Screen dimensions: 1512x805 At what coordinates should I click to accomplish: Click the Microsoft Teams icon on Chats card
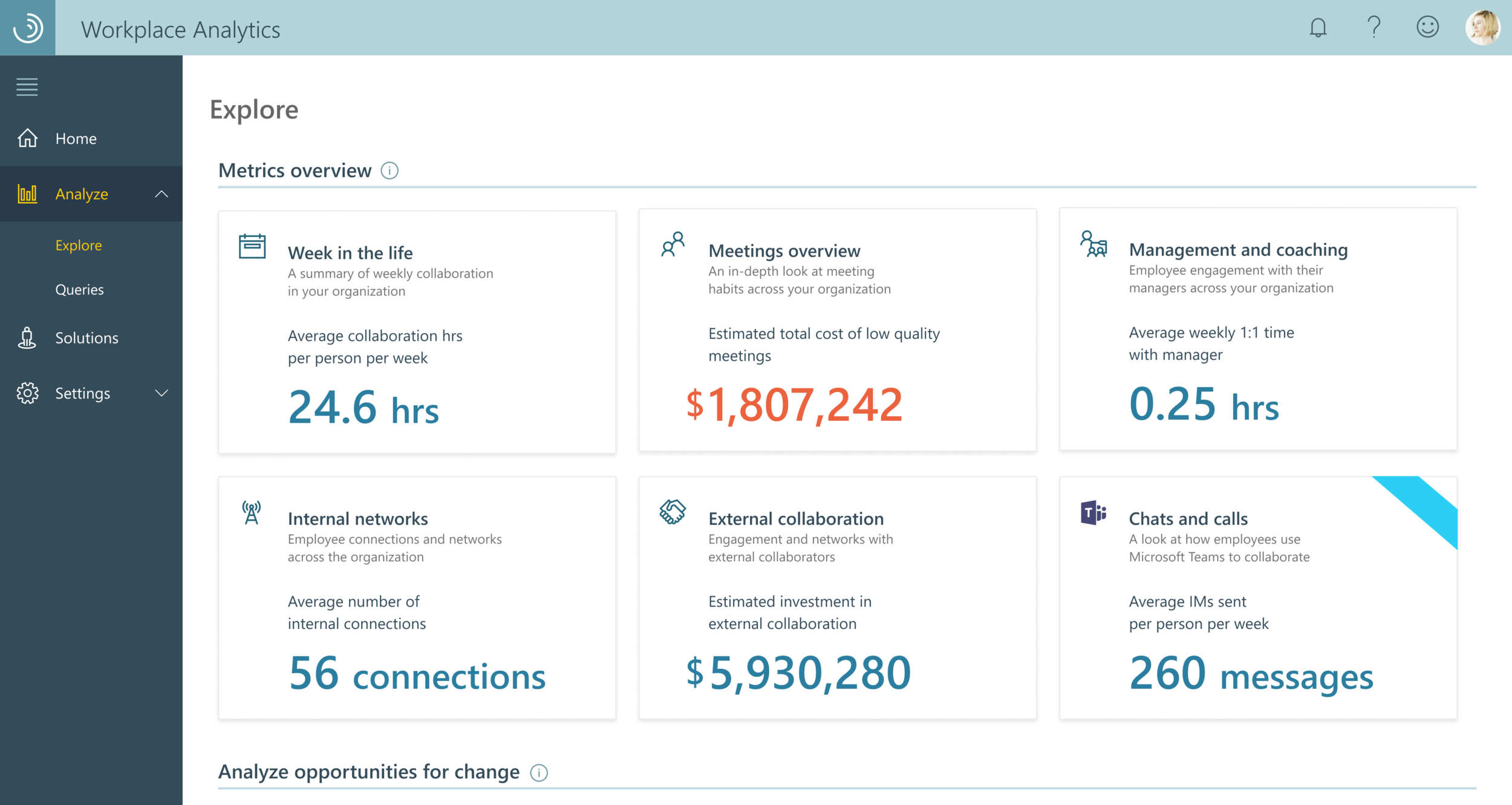point(1093,513)
